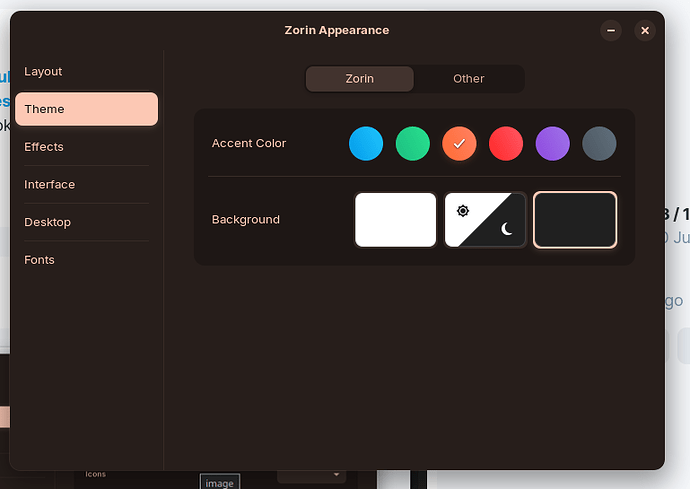Click the Background label

(246, 220)
